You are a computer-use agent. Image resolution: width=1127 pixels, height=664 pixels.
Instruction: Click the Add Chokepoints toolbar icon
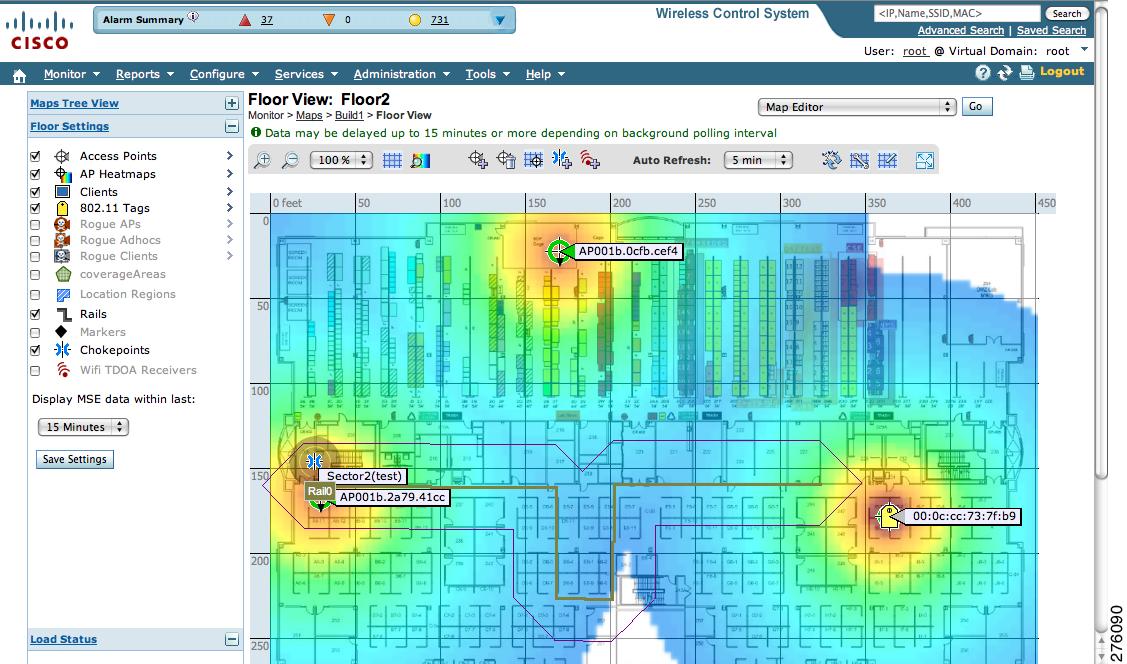[x=562, y=160]
